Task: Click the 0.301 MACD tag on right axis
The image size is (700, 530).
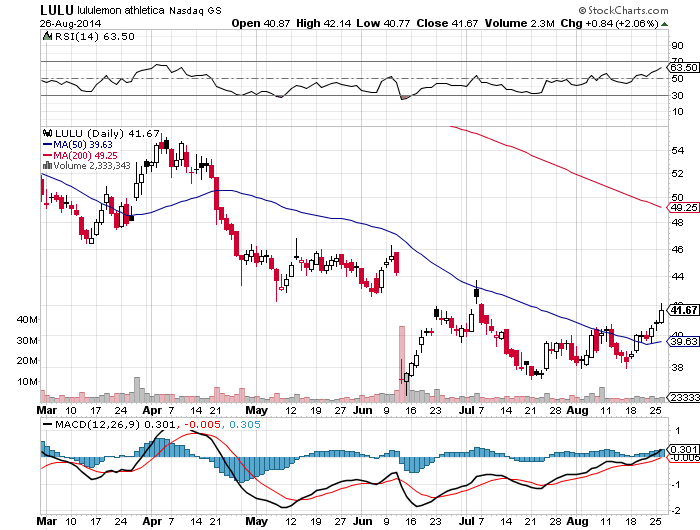Action: [x=683, y=449]
